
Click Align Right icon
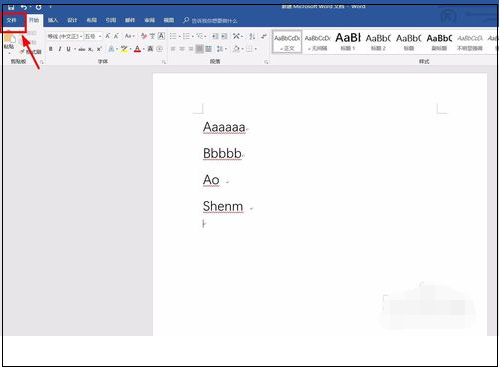[x=191, y=49]
